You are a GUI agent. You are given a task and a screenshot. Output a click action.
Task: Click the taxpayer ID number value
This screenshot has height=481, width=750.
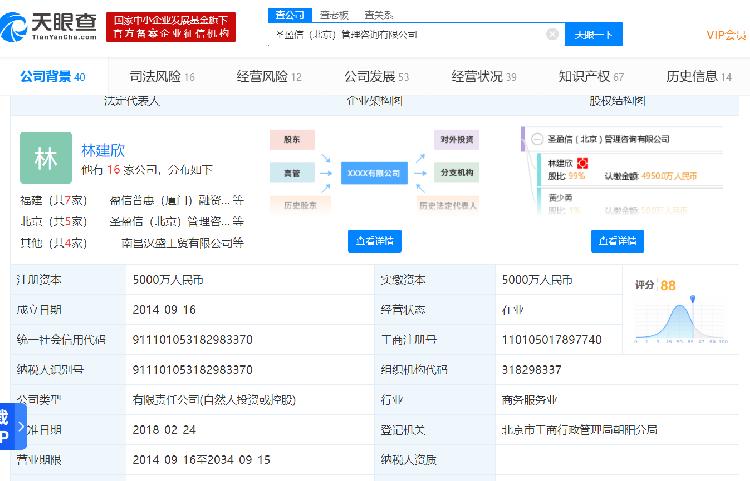pyautogui.click(x=193, y=370)
